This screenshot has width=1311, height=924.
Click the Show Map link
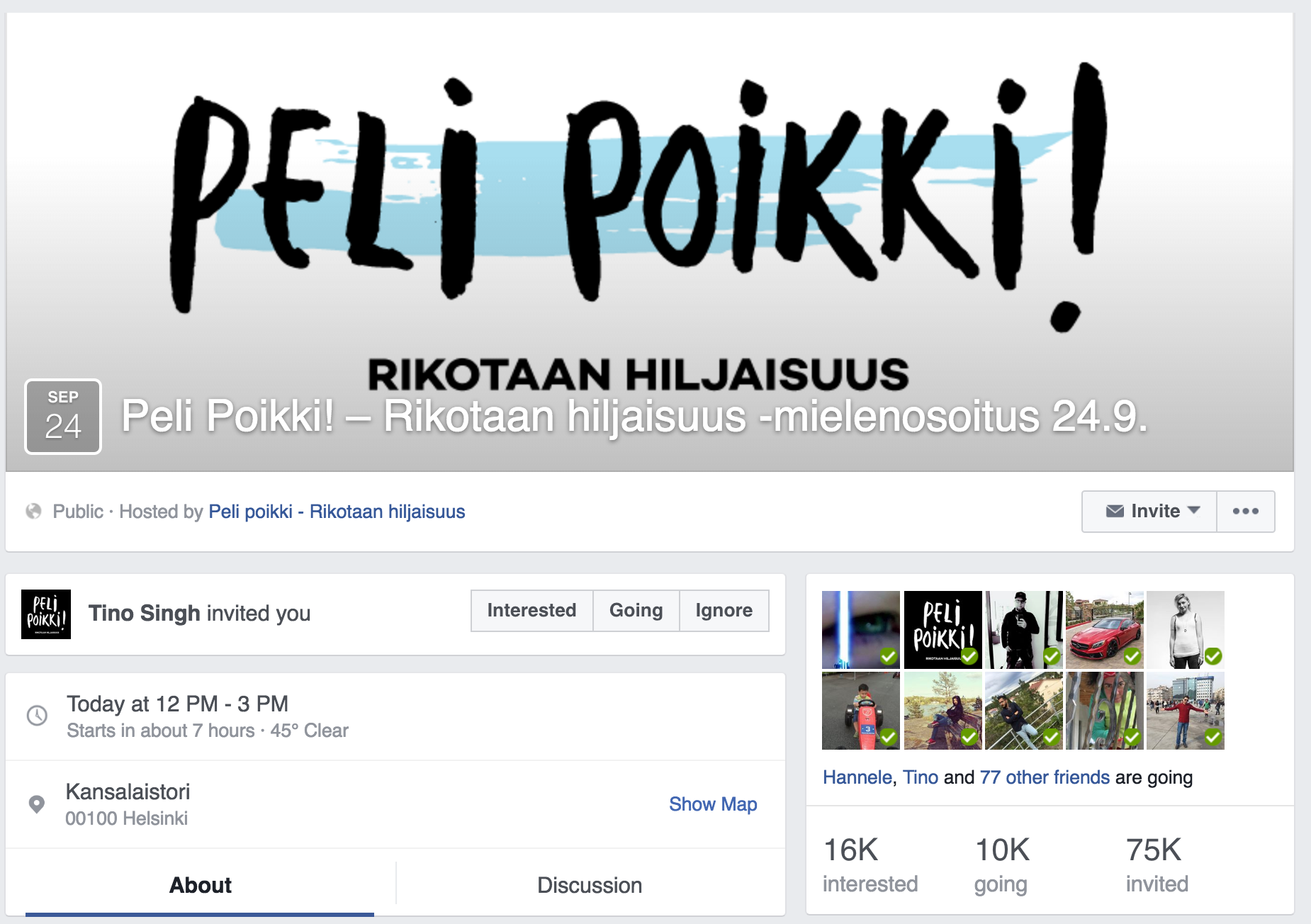(x=713, y=804)
